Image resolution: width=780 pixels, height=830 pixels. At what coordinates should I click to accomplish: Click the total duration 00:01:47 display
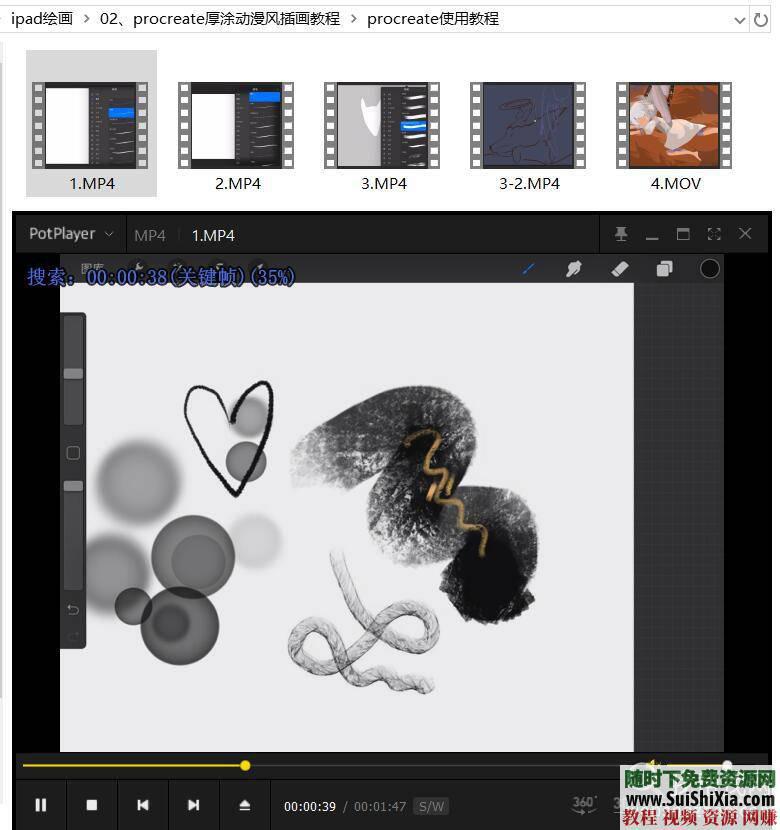[380, 806]
